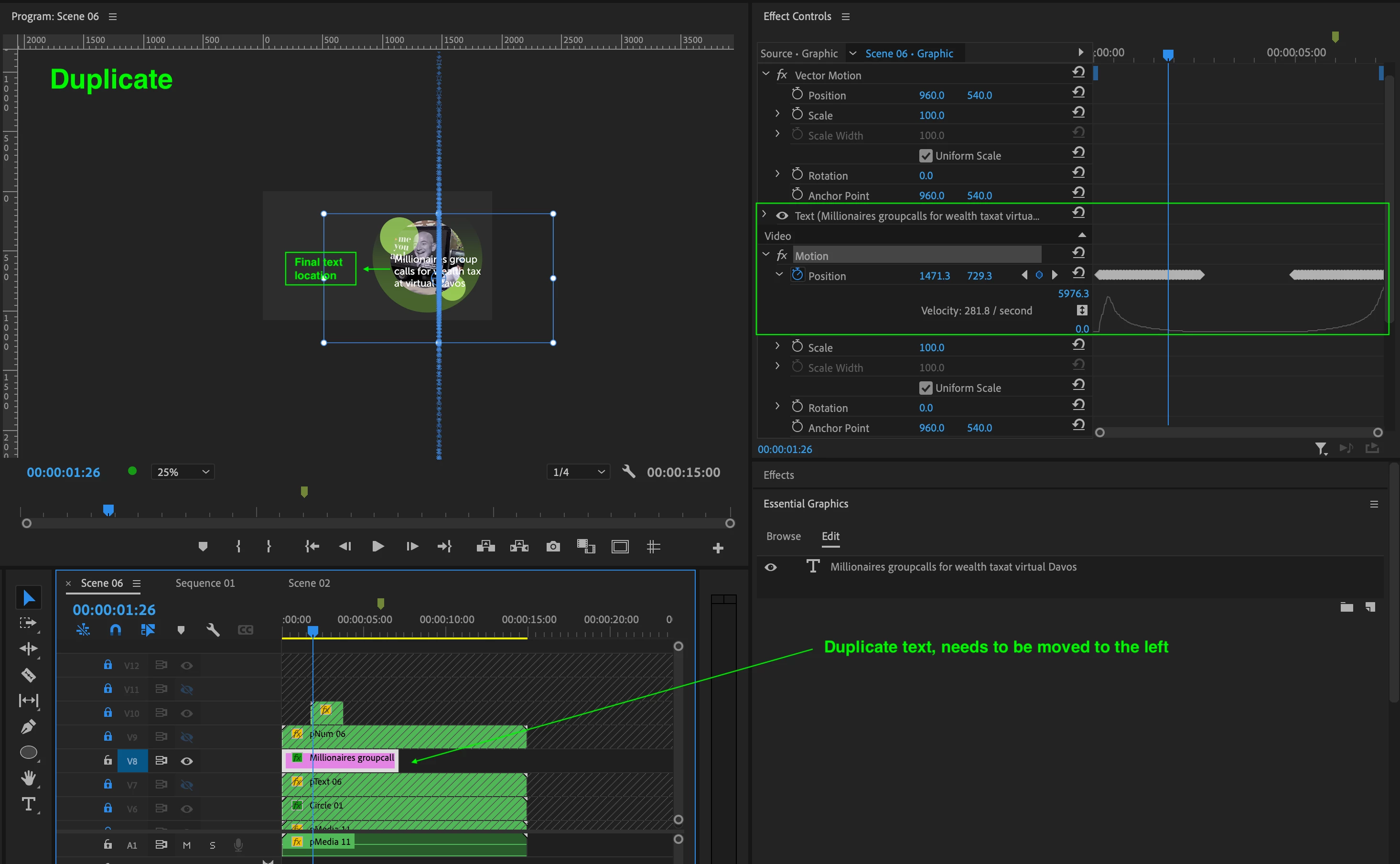
Task: Click the Export Frame camera icon
Action: point(552,547)
